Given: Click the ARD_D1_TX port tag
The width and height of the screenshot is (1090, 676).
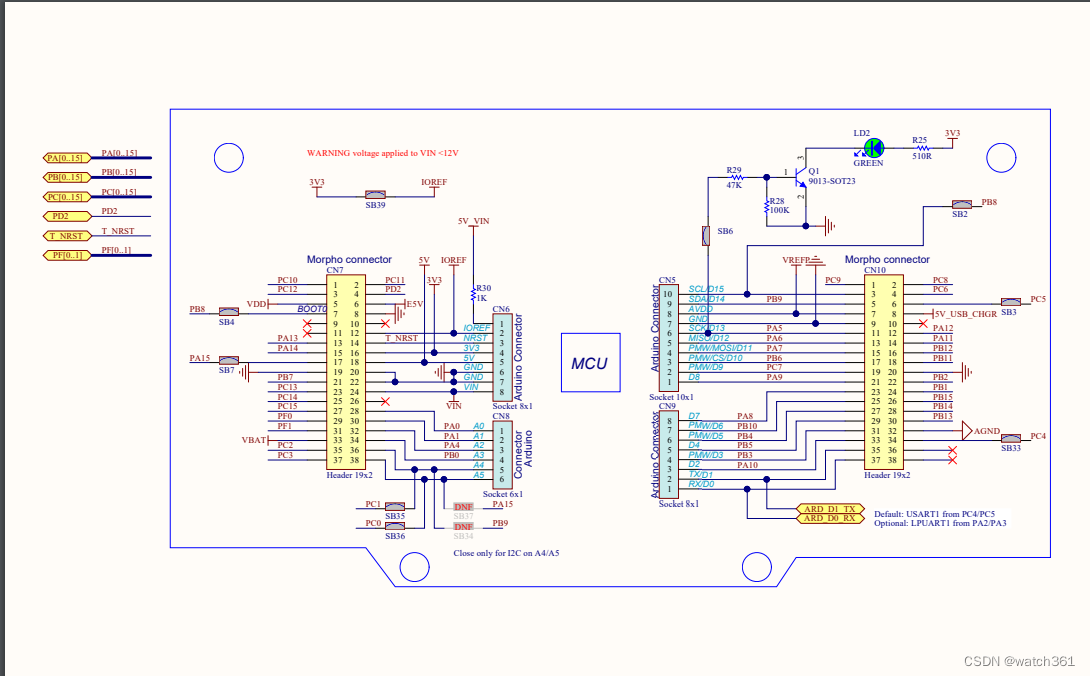Looking at the screenshot, I should (829, 509).
